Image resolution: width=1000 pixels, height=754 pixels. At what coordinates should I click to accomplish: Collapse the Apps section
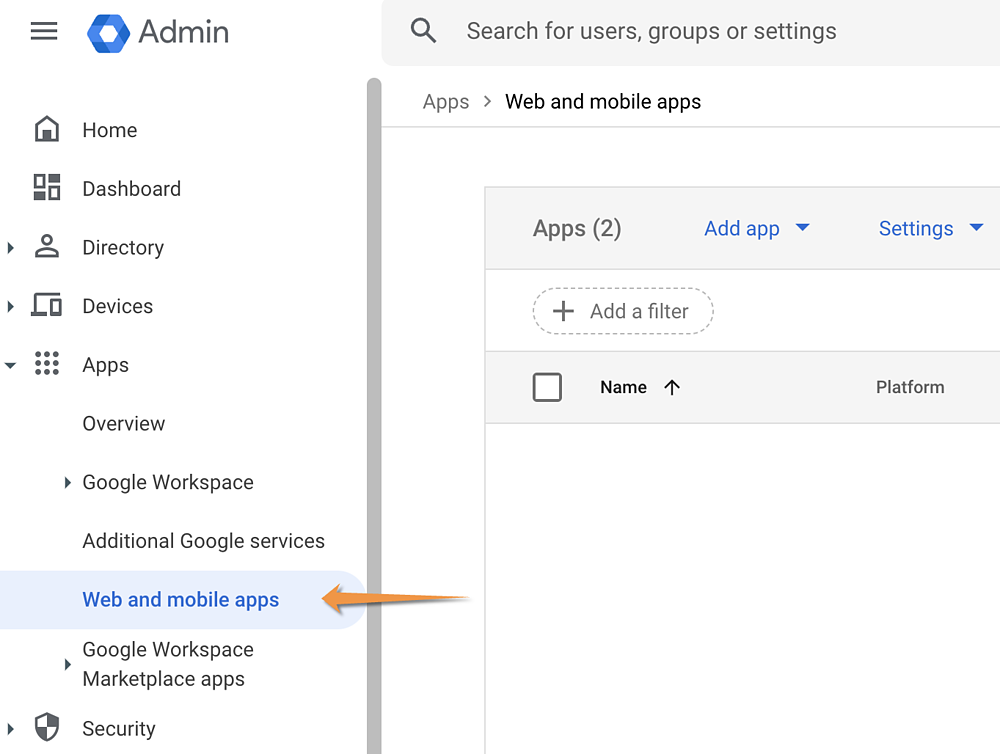click(x=10, y=366)
